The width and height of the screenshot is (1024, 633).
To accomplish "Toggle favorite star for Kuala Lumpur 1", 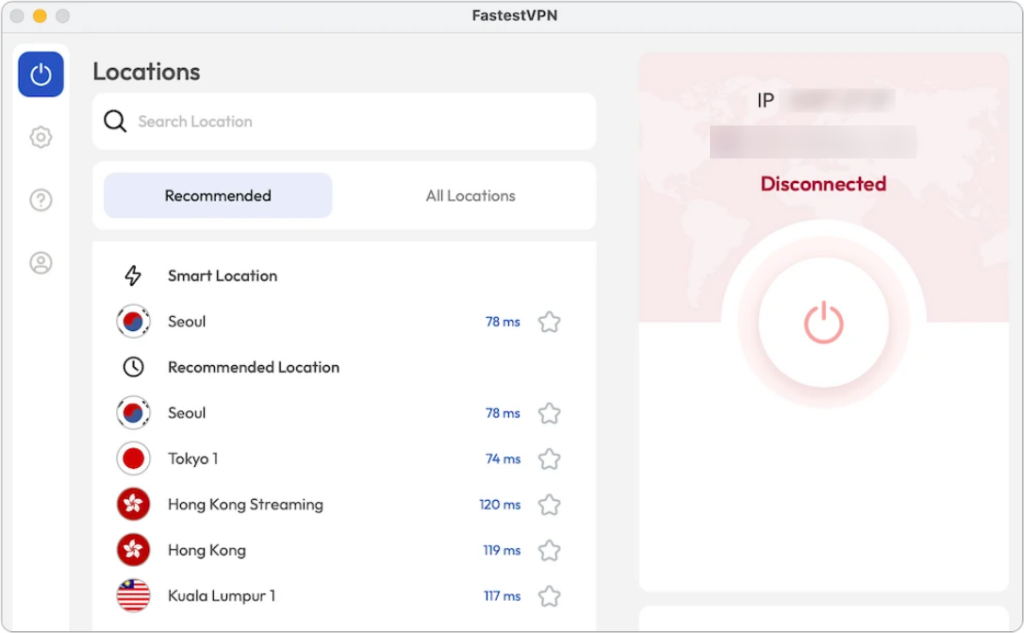I will 549,596.
